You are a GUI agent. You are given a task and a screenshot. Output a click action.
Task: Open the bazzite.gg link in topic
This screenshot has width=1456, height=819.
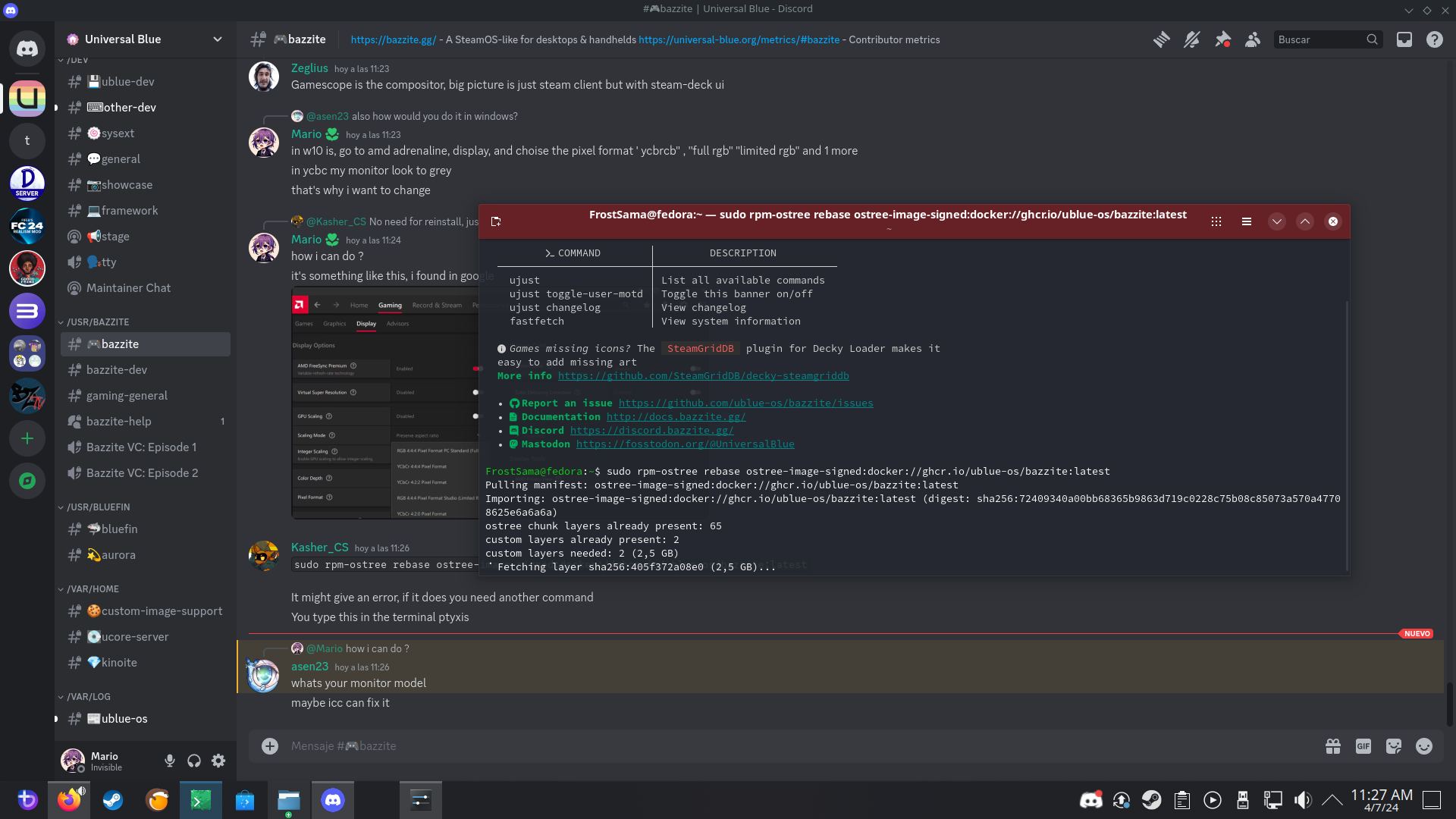[393, 39]
